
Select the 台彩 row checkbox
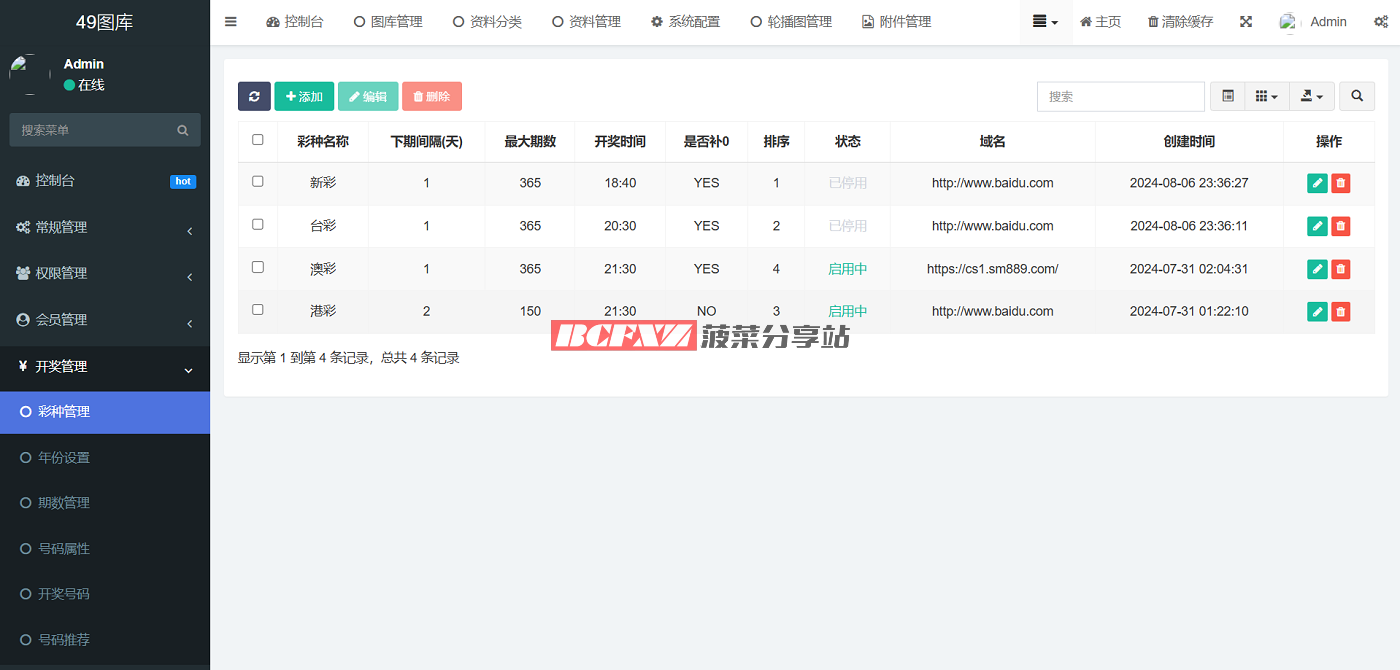[x=258, y=225]
